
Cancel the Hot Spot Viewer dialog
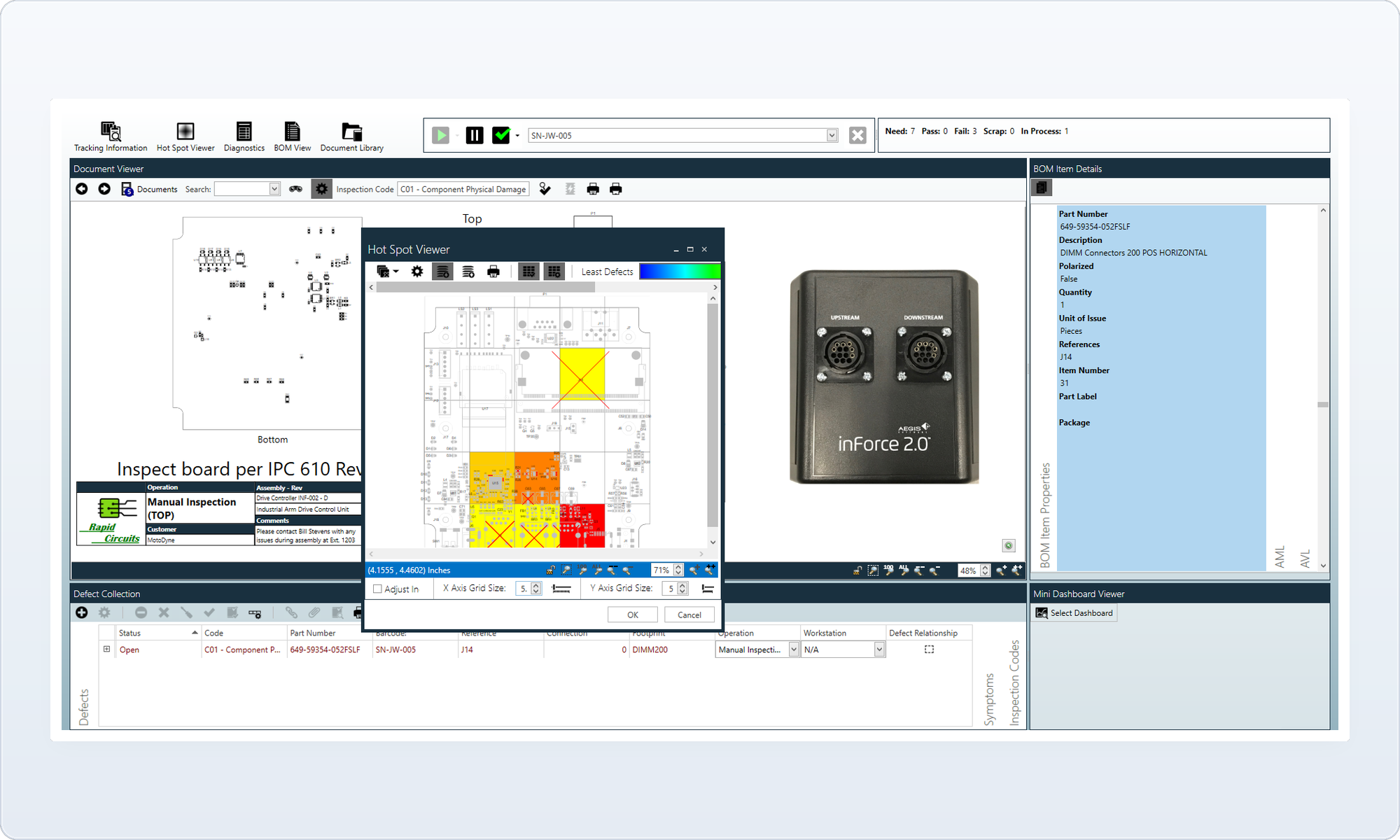pos(689,615)
